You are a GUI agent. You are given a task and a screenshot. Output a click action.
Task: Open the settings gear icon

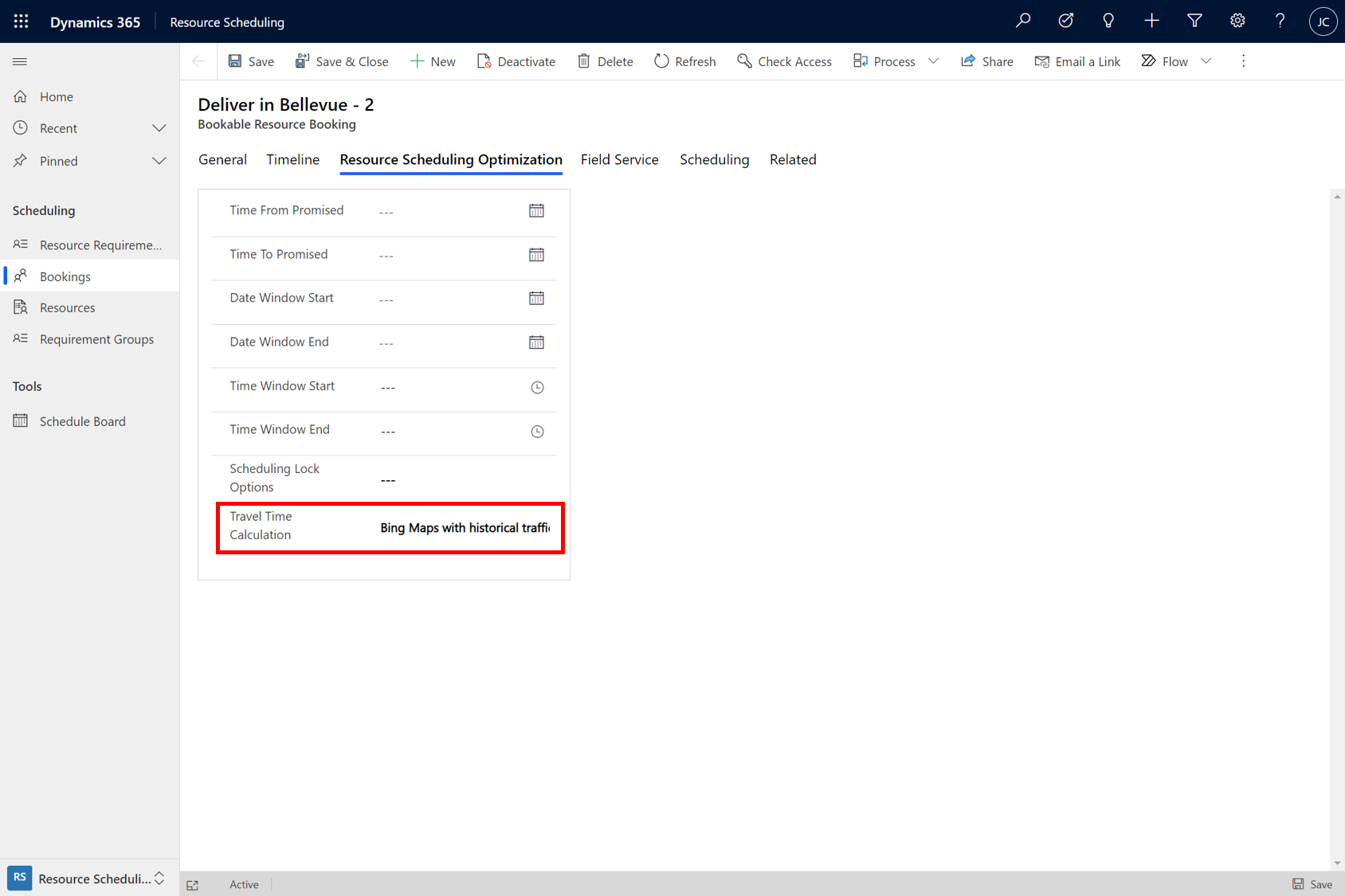(x=1237, y=22)
